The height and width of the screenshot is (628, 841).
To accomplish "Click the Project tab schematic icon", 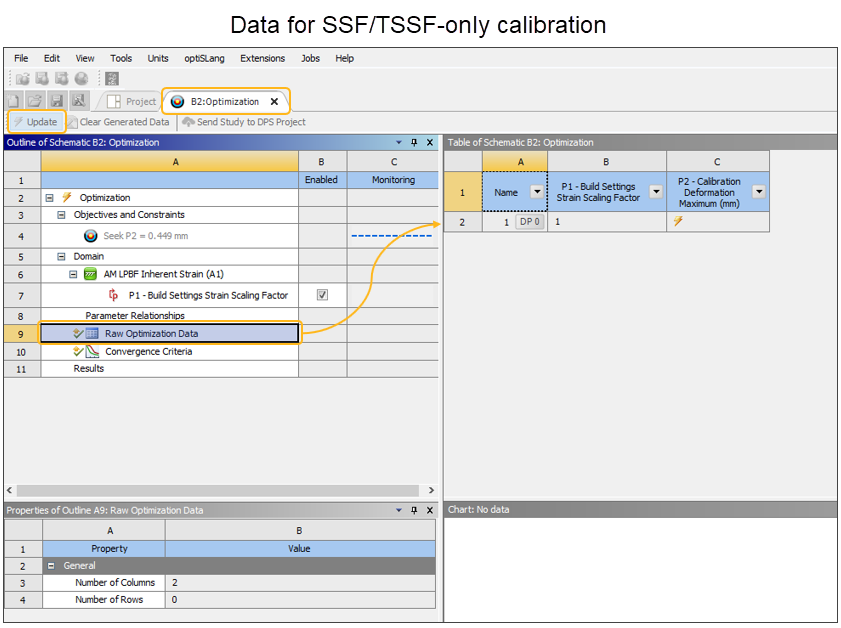I will click(x=114, y=101).
